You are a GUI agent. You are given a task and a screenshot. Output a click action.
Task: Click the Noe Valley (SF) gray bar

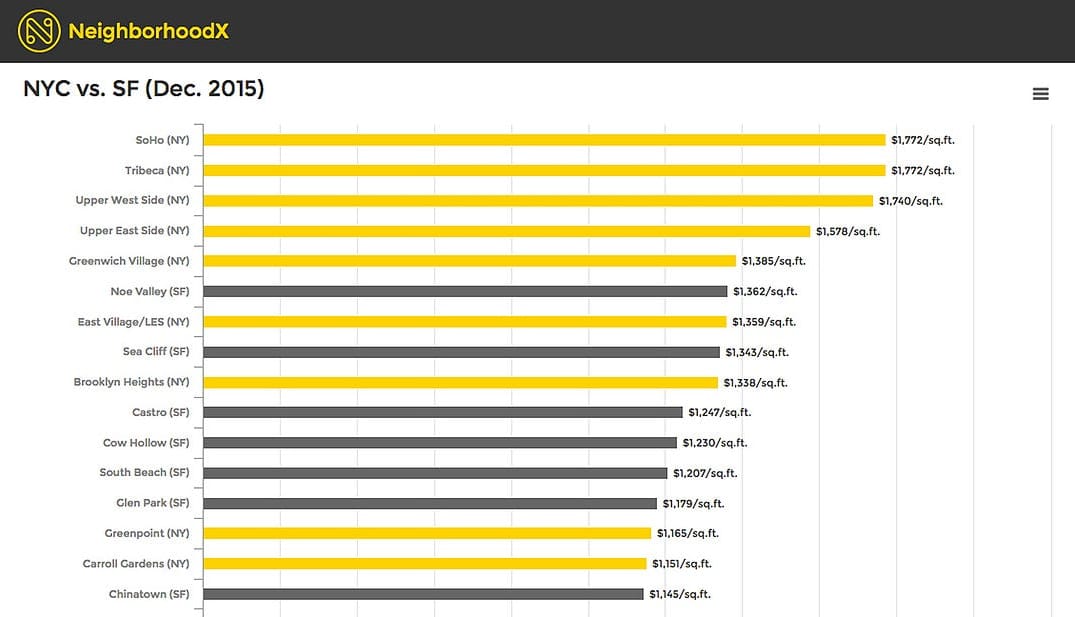[x=465, y=292]
